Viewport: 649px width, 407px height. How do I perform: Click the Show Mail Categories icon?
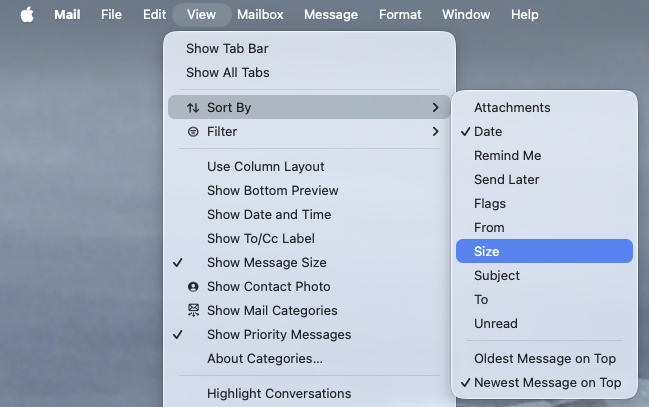tap(193, 311)
